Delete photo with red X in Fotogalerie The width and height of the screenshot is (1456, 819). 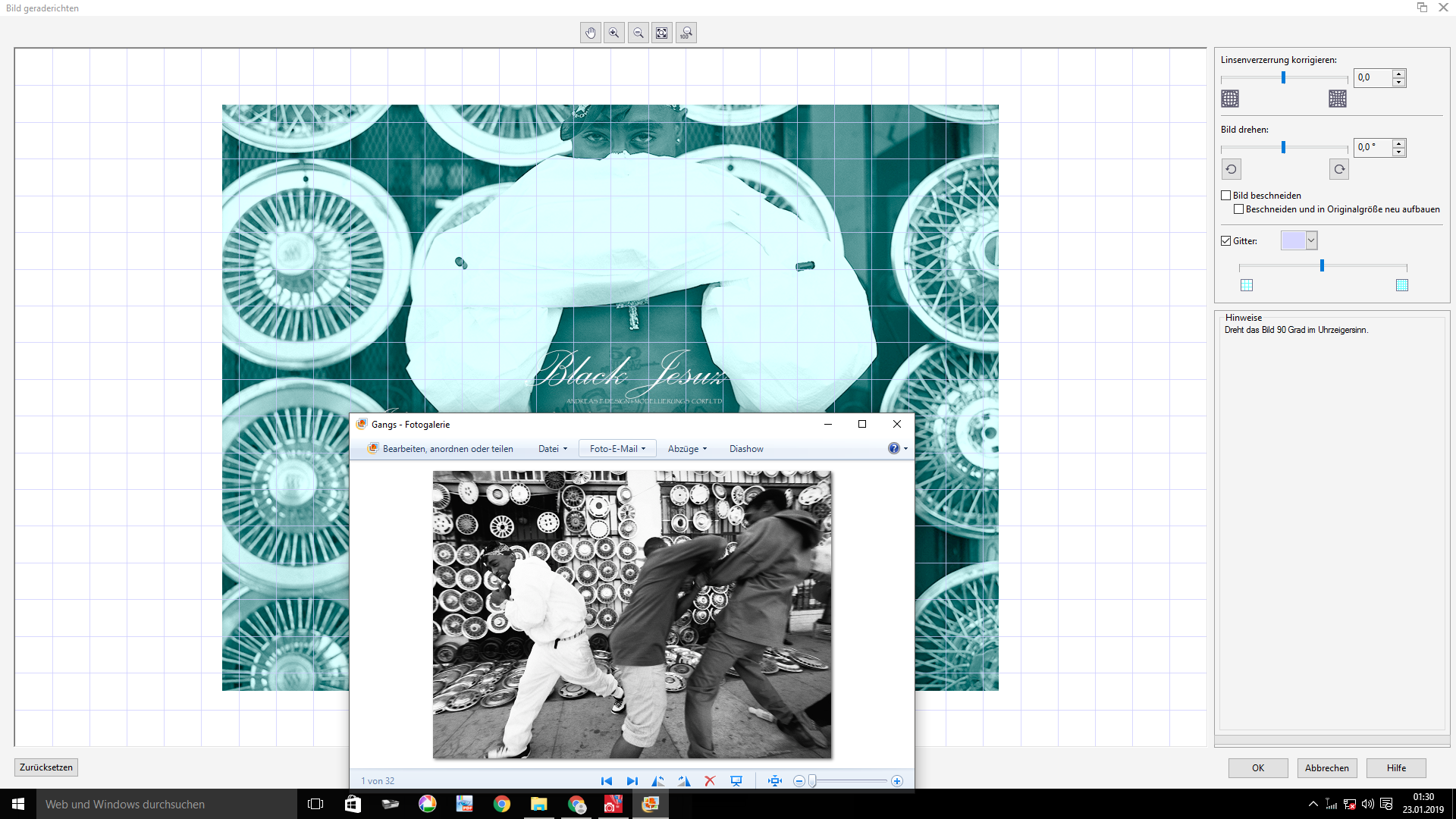(710, 781)
